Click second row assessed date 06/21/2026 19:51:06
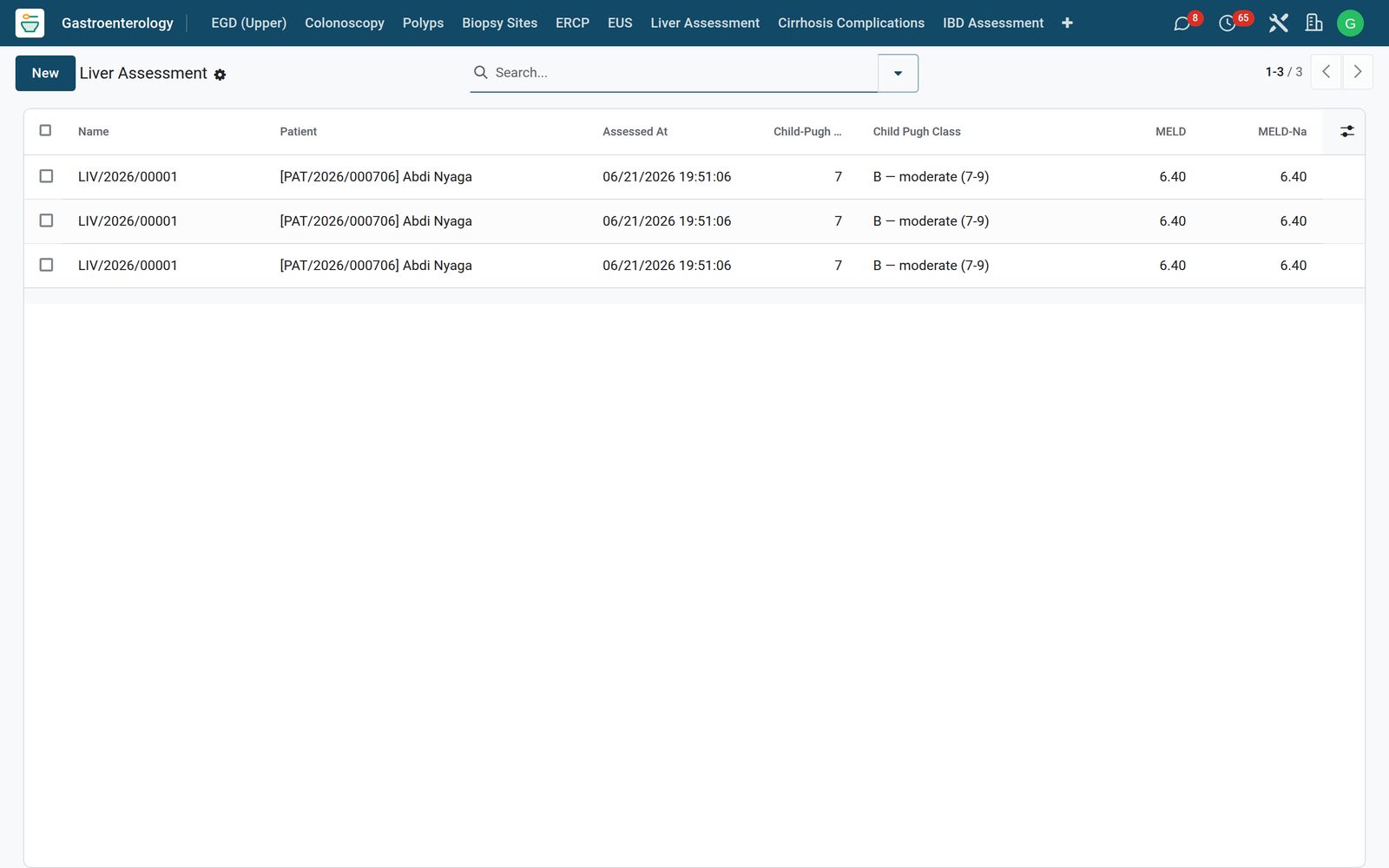This screenshot has height=868, width=1389. pos(667,220)
